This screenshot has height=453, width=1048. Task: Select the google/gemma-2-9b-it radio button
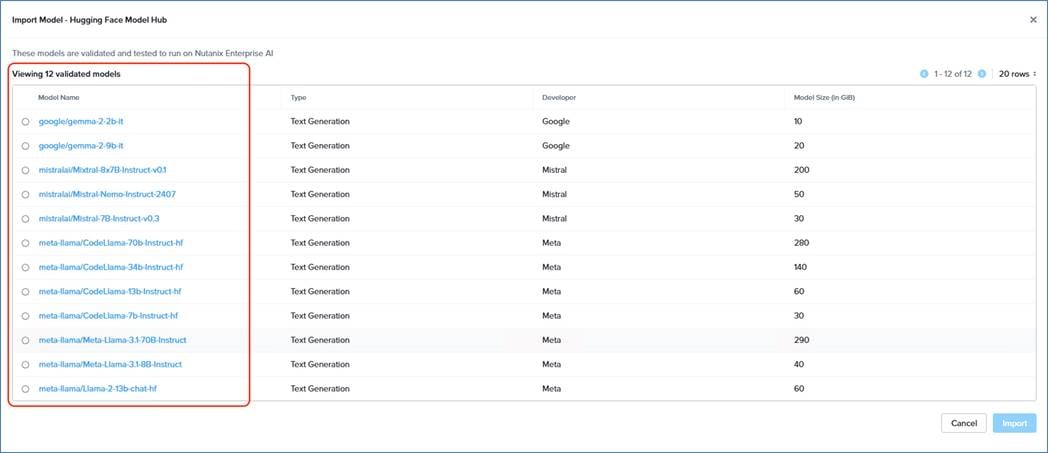[25, 146]
